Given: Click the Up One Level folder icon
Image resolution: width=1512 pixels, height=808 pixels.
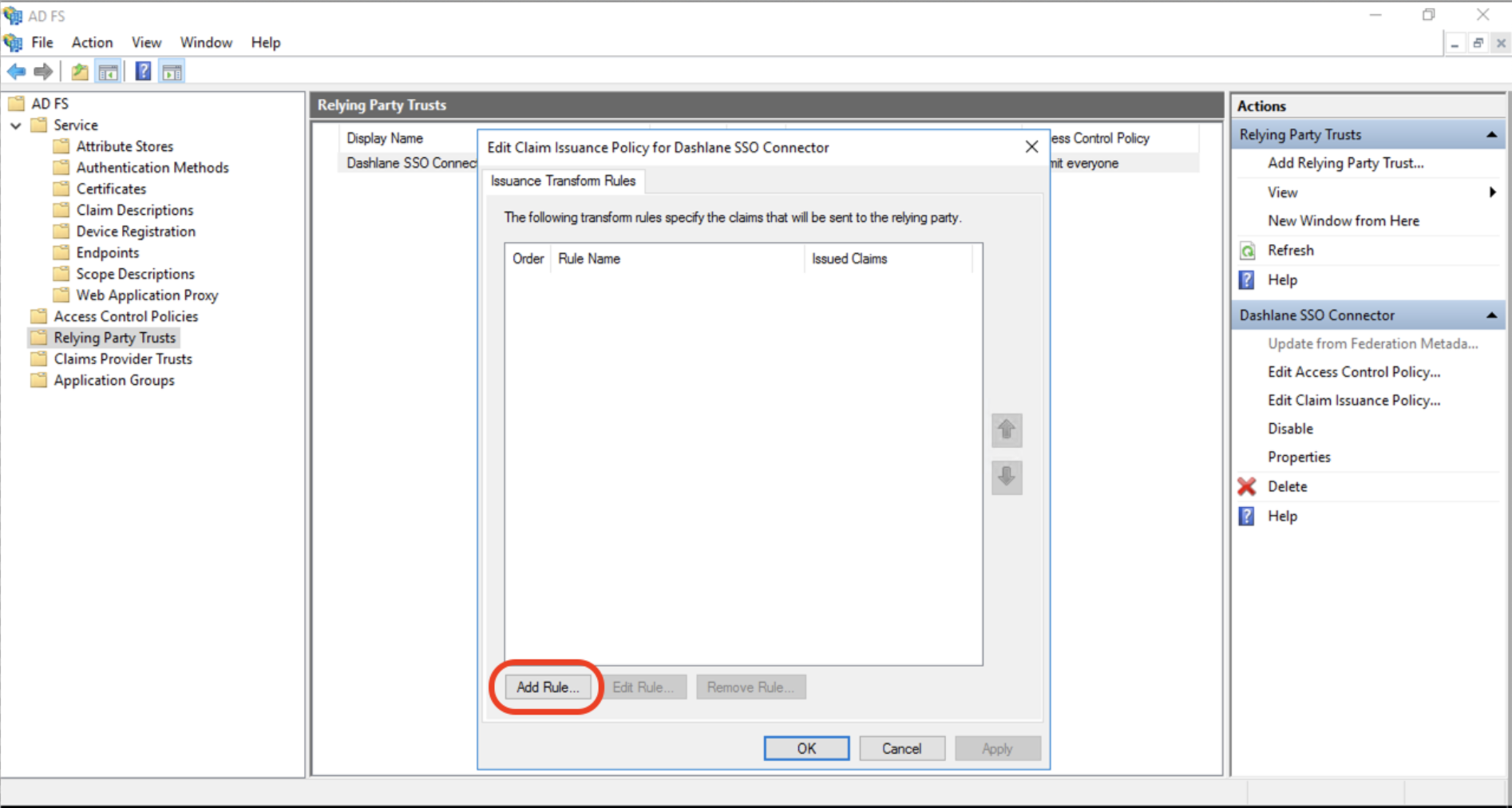Looking at the screenshot, I should point(80,72).
